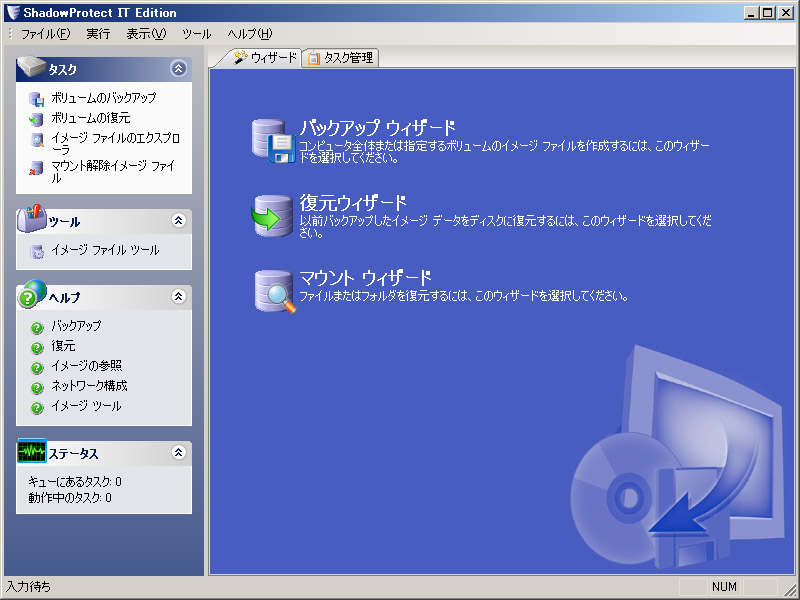Click the menu bar drag handle

[x=10, y=34]
